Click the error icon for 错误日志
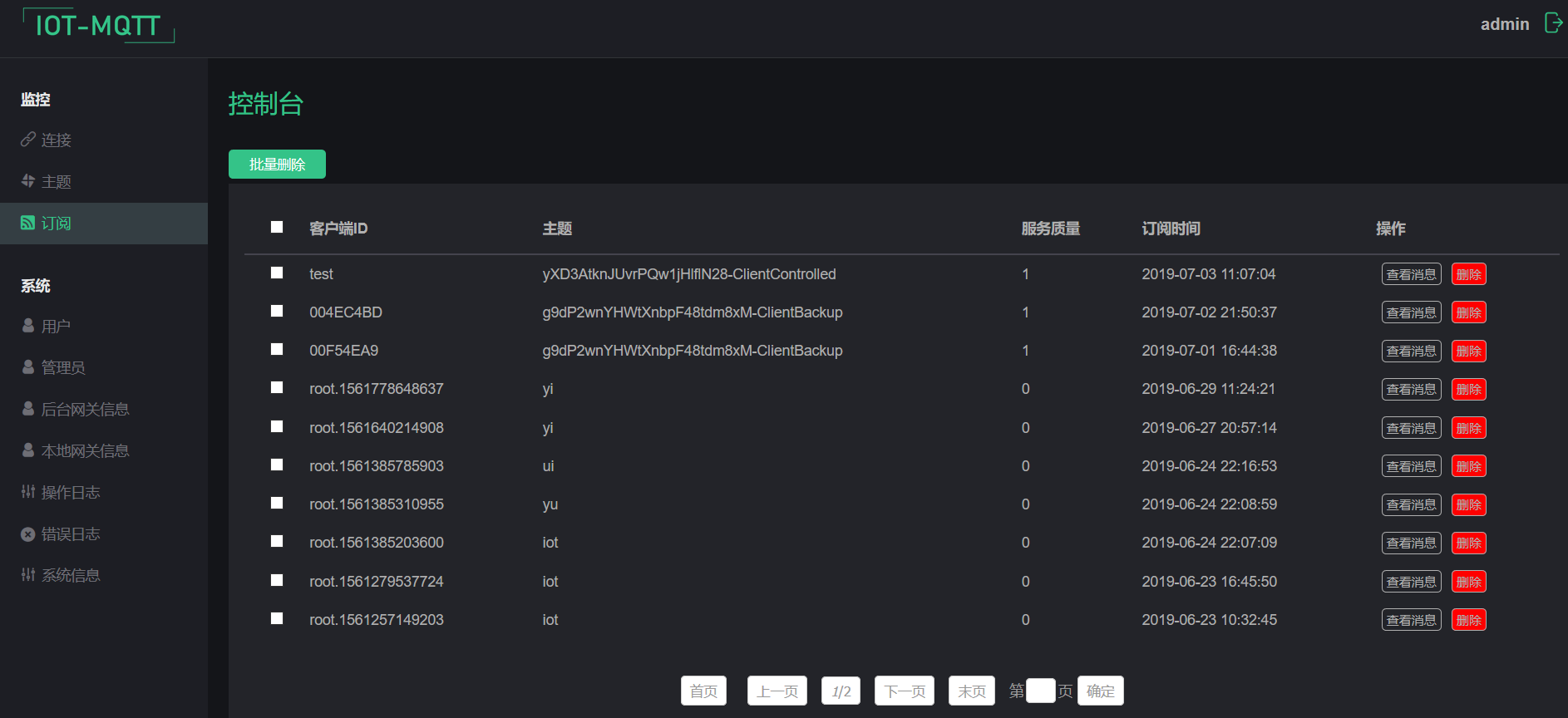 pyautogui.click(x=28, y=534)
